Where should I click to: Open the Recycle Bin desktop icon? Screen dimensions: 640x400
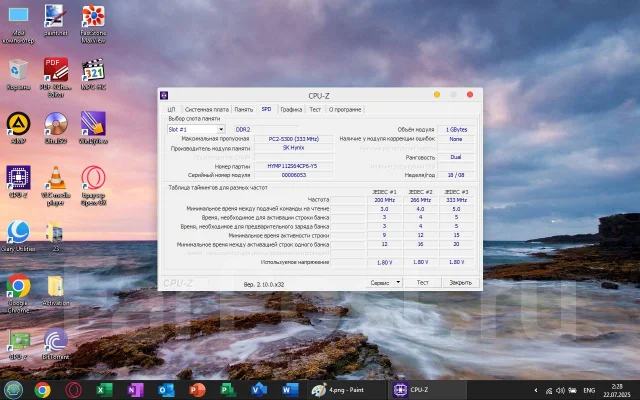point(18,74)
